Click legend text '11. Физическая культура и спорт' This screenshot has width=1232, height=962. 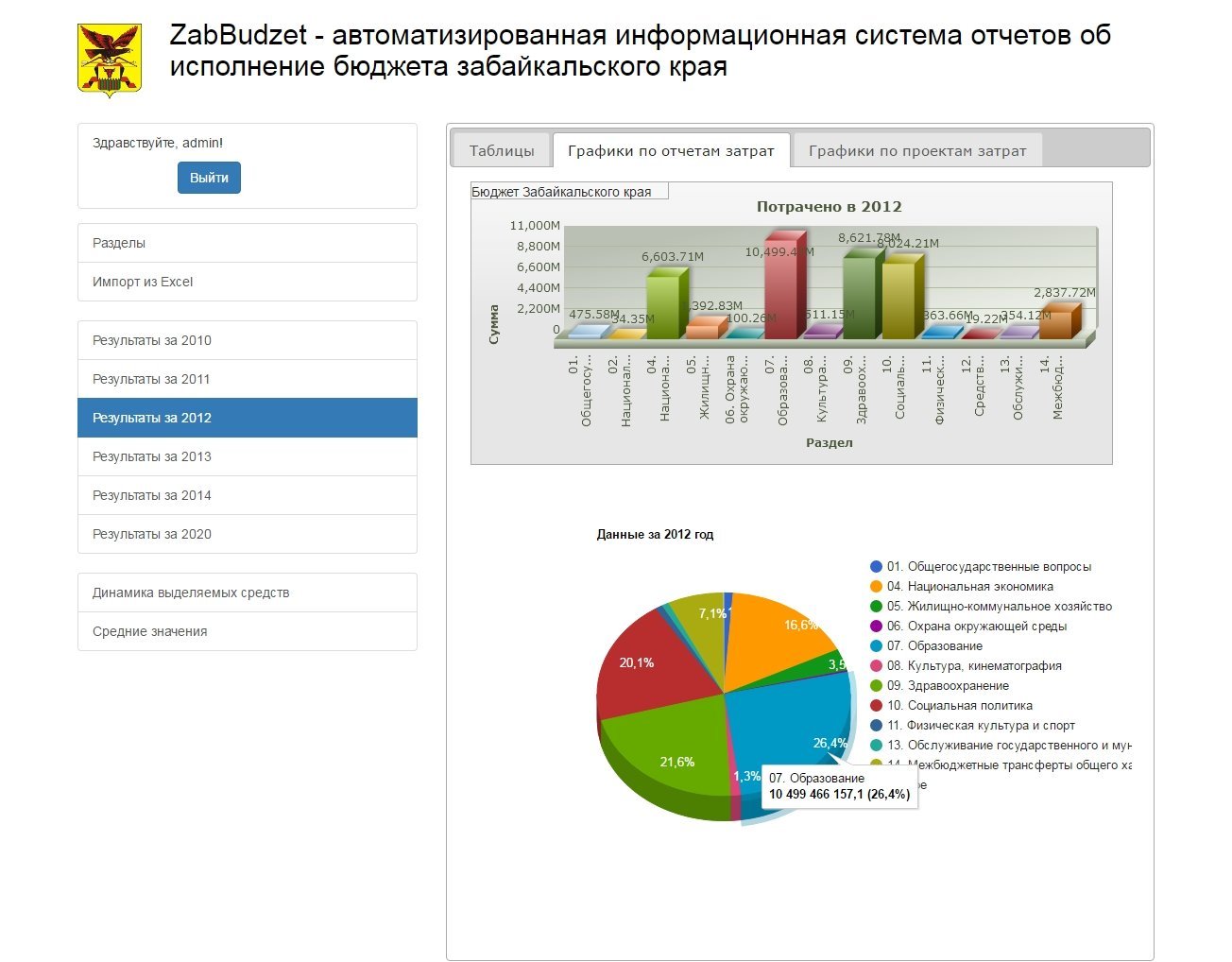(x=981, y=726)
